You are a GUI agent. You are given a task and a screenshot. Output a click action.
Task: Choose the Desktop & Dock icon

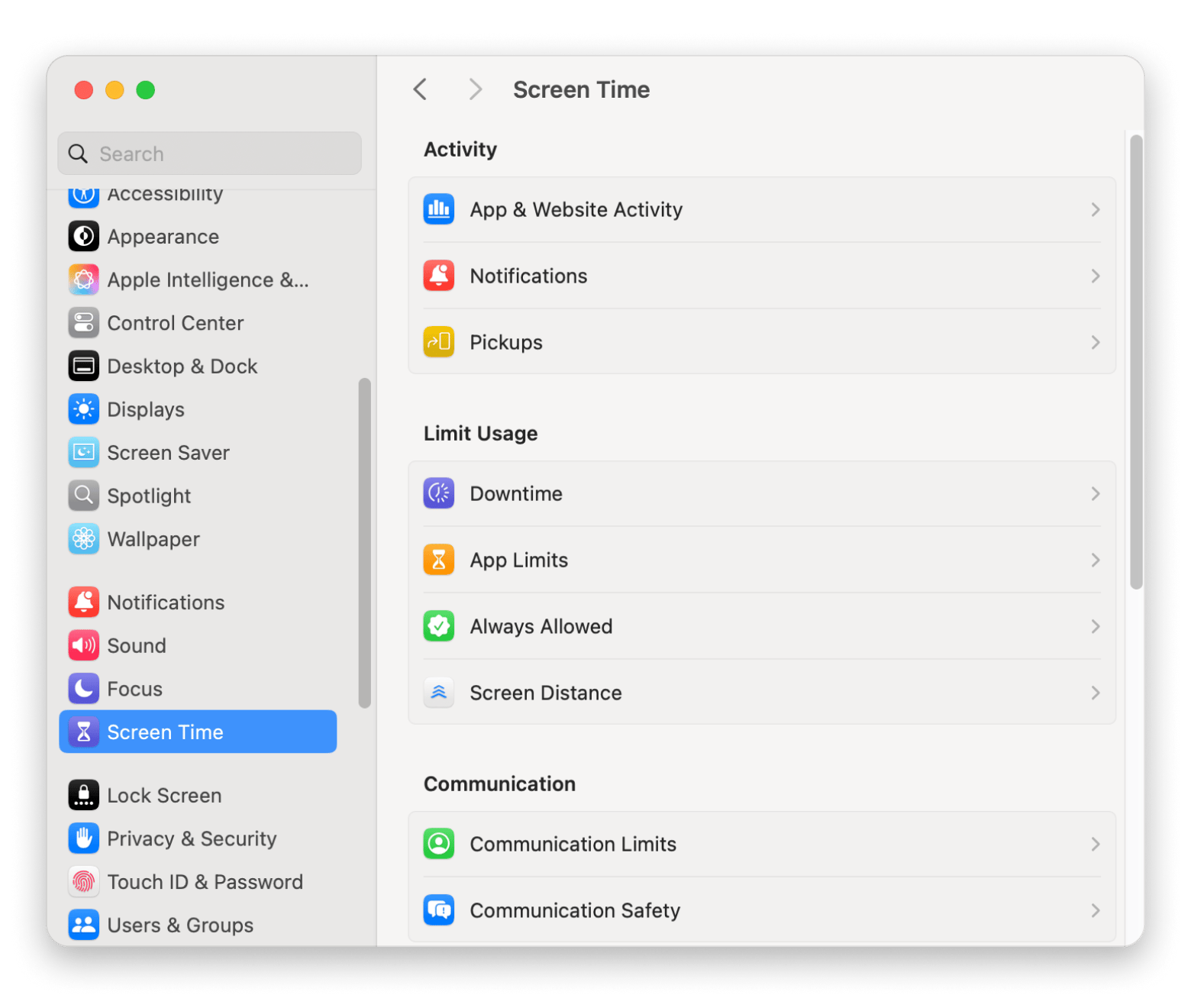[x=84, y=367]
